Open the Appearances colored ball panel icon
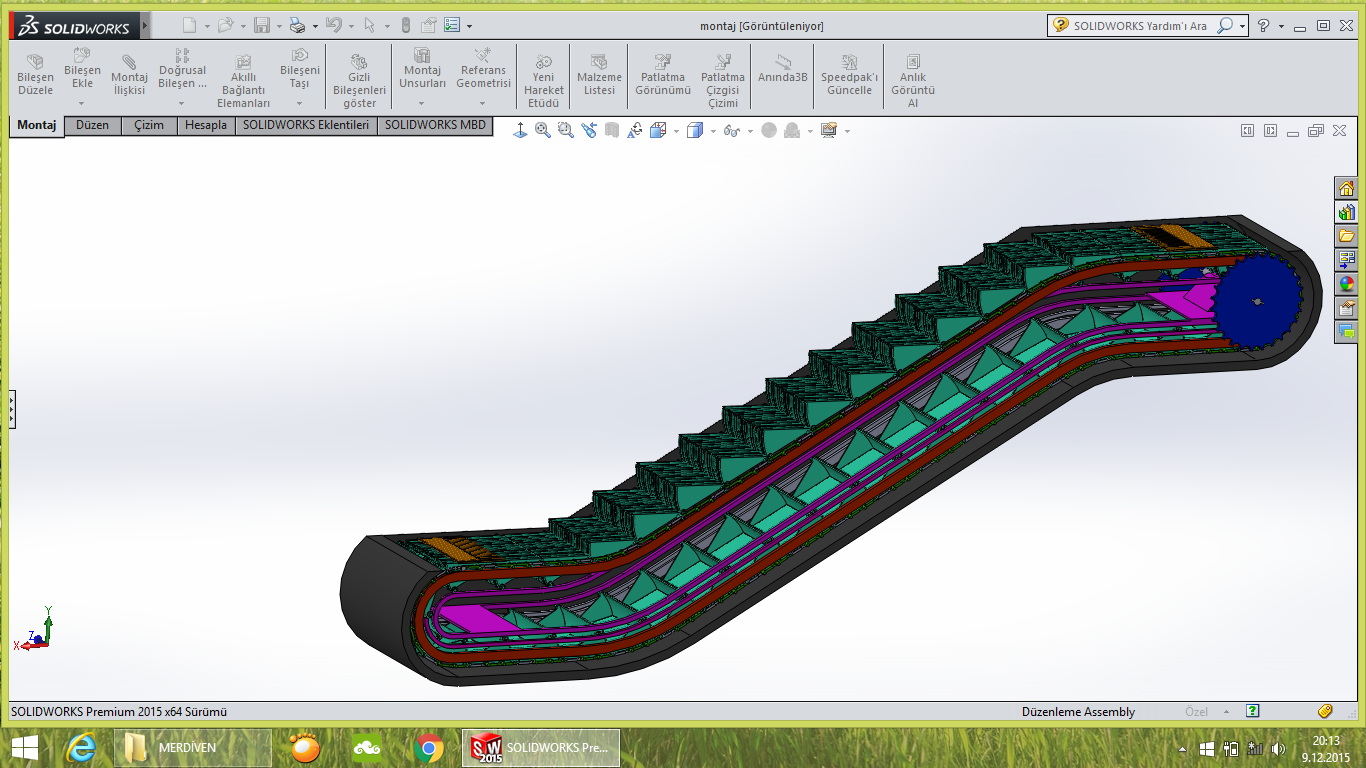The width and height of the screenshot is (1366, 768). click(x=1346, y=284)
